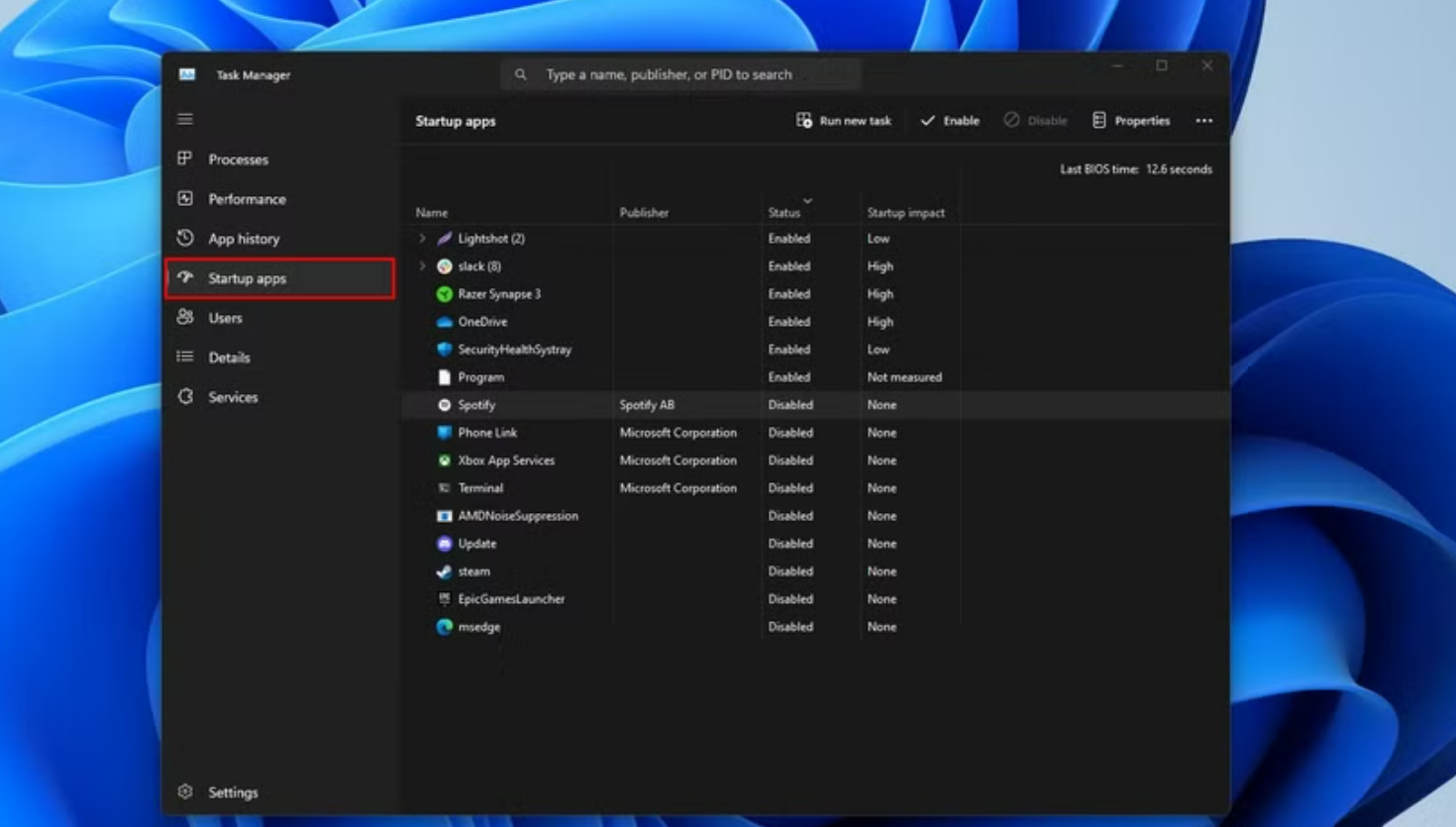Screen dimensions: 1456x827
Task: Click the Enabled status of Lightshot
Action: pyautogui.click(x=789, y=239)
